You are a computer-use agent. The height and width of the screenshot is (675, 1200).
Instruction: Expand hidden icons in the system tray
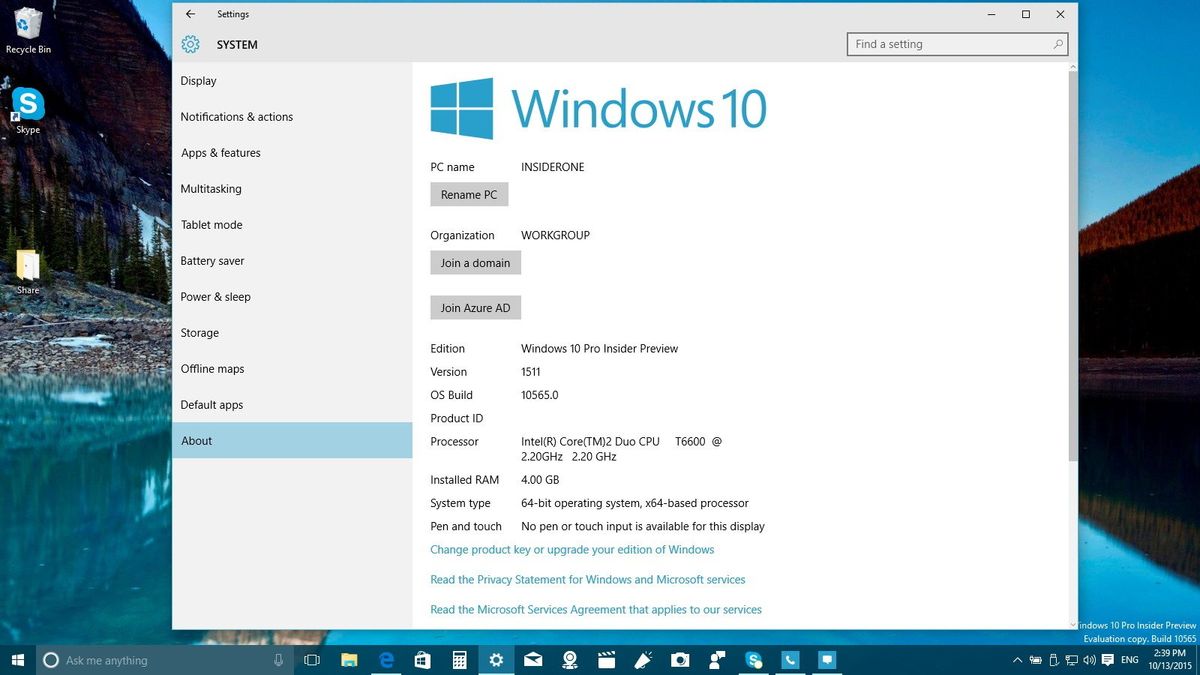point(1018,660)
